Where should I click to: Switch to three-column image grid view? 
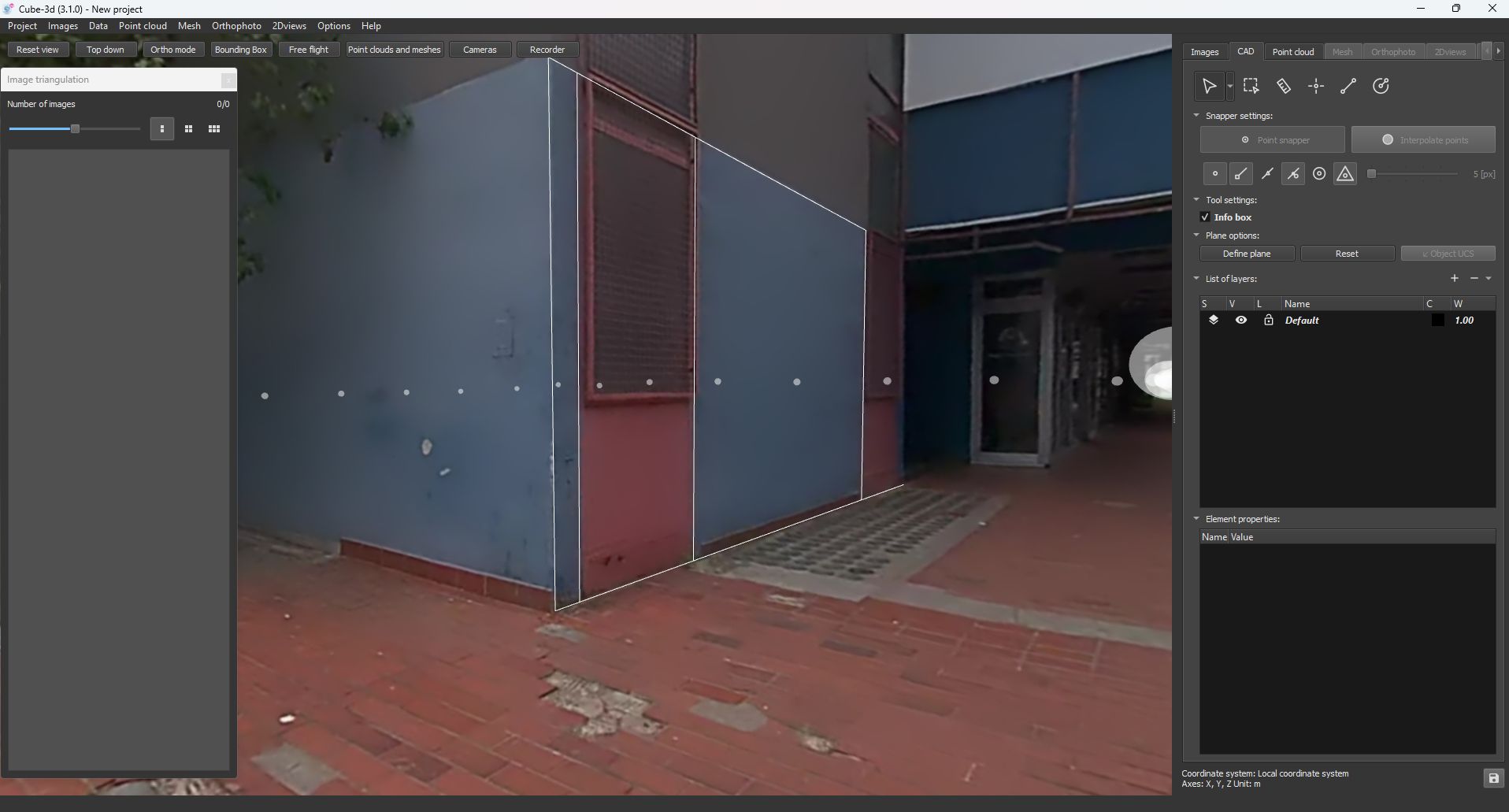[x=214, y=129]
